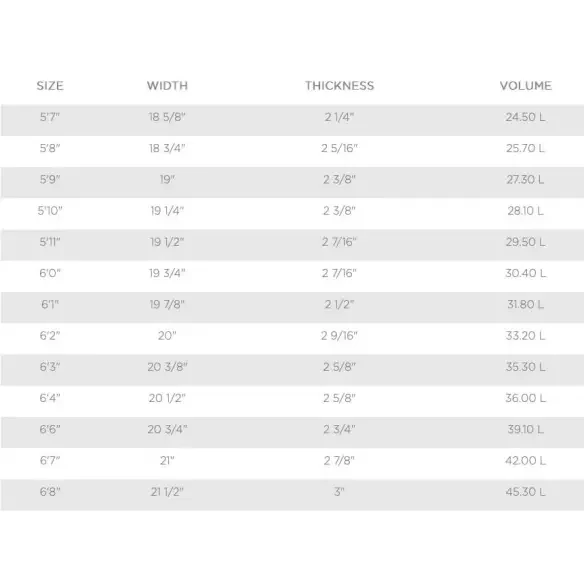
Task: Click the 6'6" size cell
Action: [x=50, y=430]
